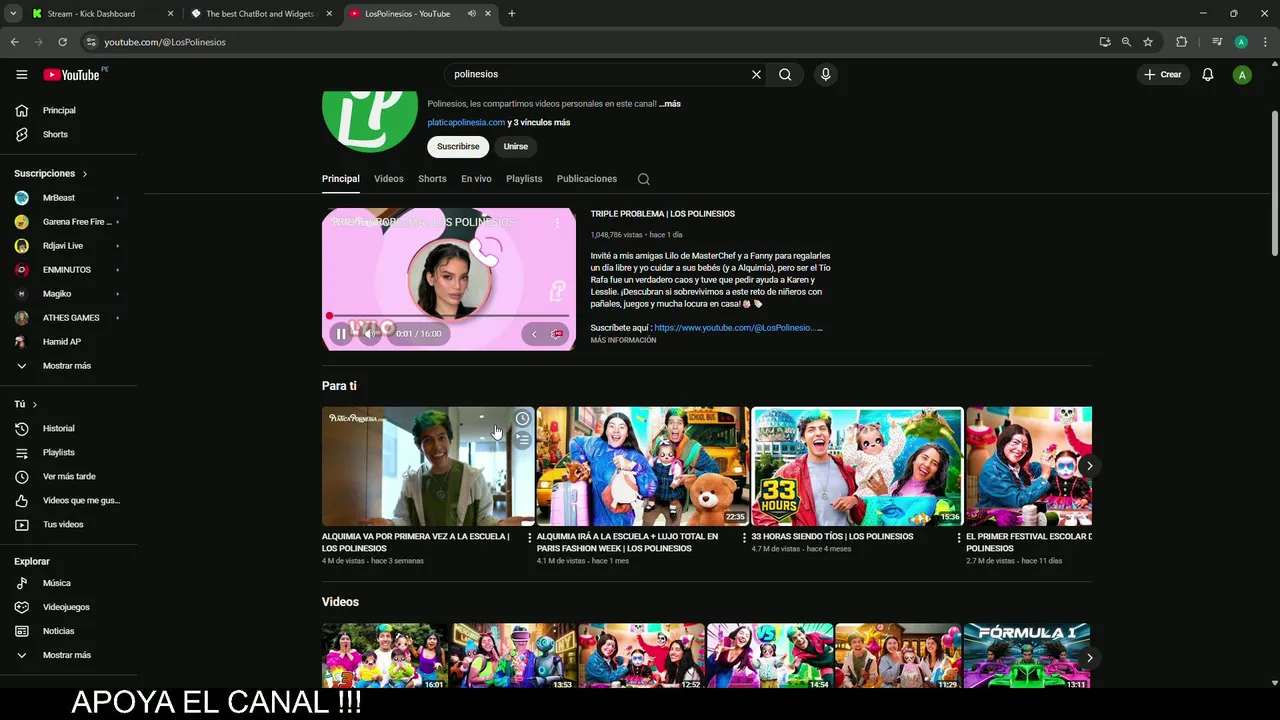Add hovered video to queue
The height and width of the screenshot is (720, 1280).
pyautogui.click(x=522, y=439)
